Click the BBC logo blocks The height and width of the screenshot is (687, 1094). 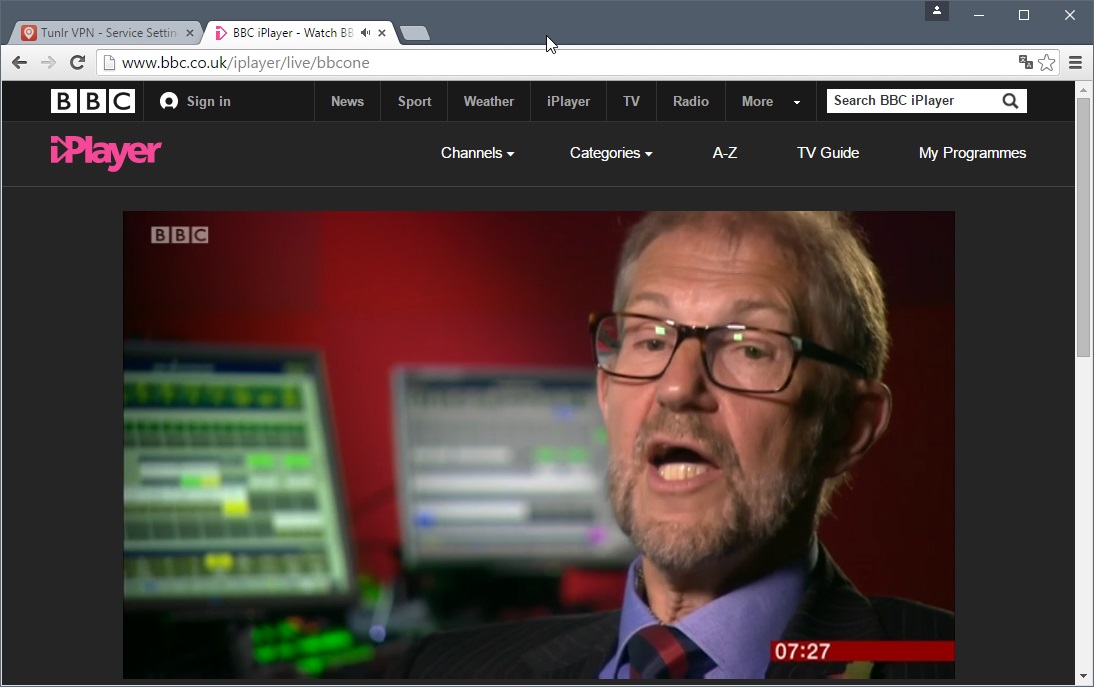pyautogui.click(x=93, y=101)
